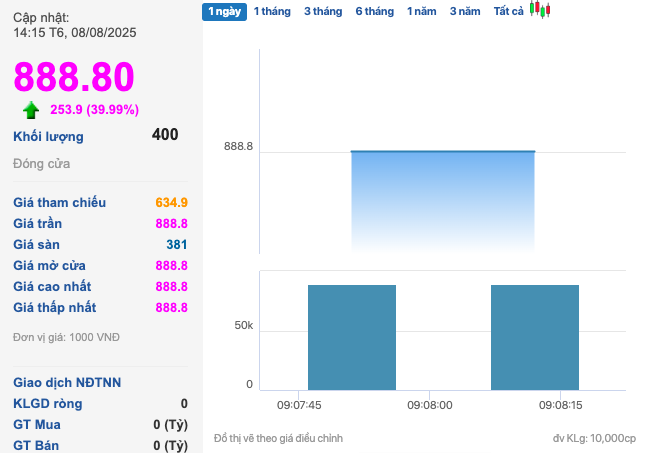This screenshot has height=453, width=665.
Task: Click the floor price value 381
Action: [176, 245]
